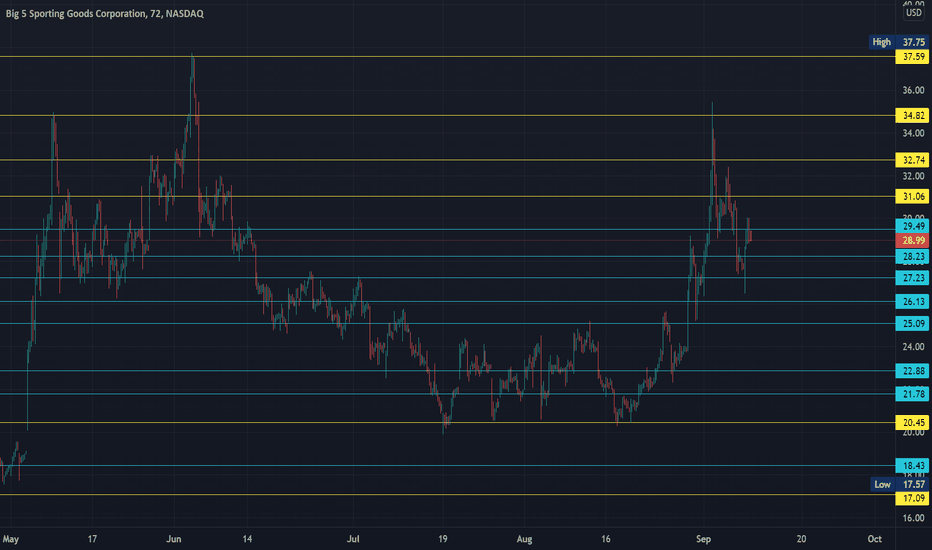
Task: Click the 16.00 price axis tick
Action: click(x=914, y=518)
